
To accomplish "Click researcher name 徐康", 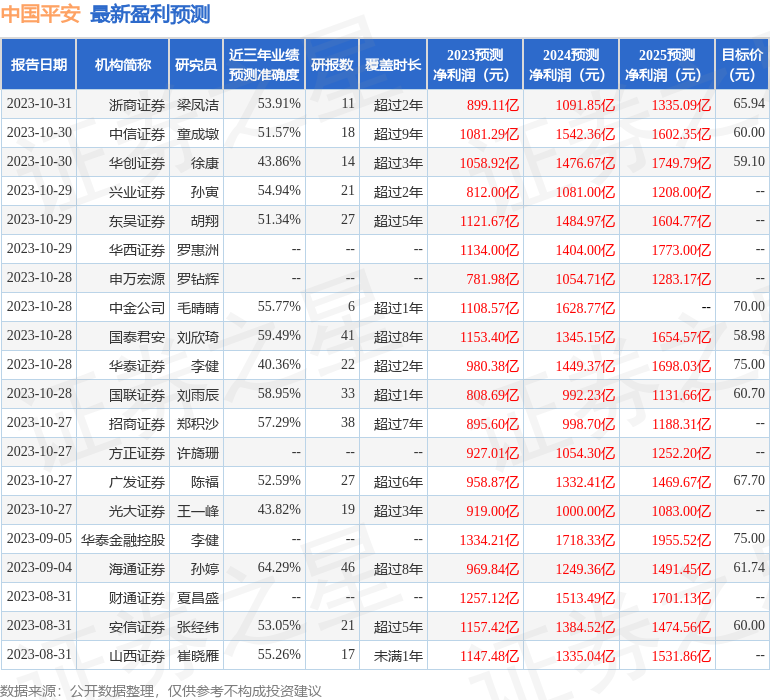I will pyautogui.click(x=205, y=163).
